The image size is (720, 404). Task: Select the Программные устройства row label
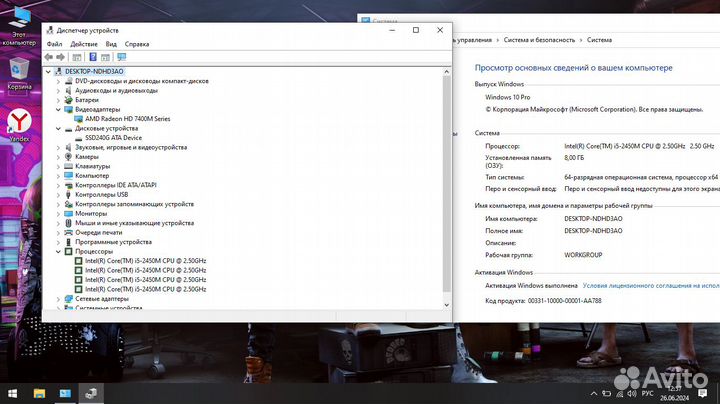point(113,242)
